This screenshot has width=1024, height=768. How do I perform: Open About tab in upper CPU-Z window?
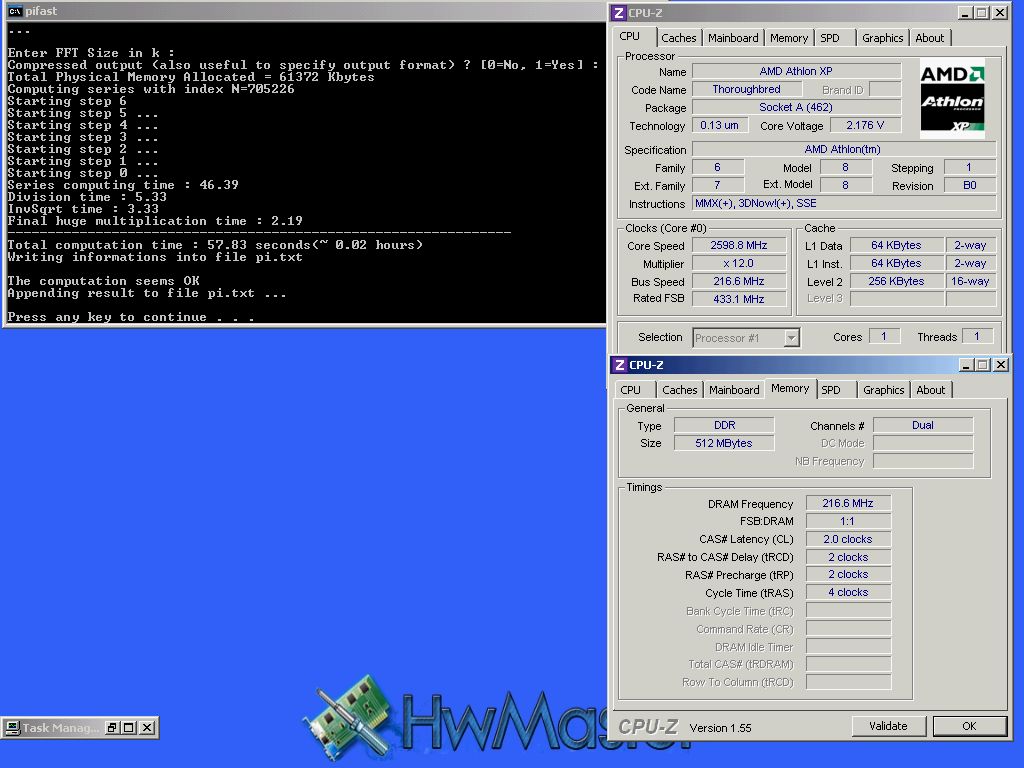coord(929,38)
